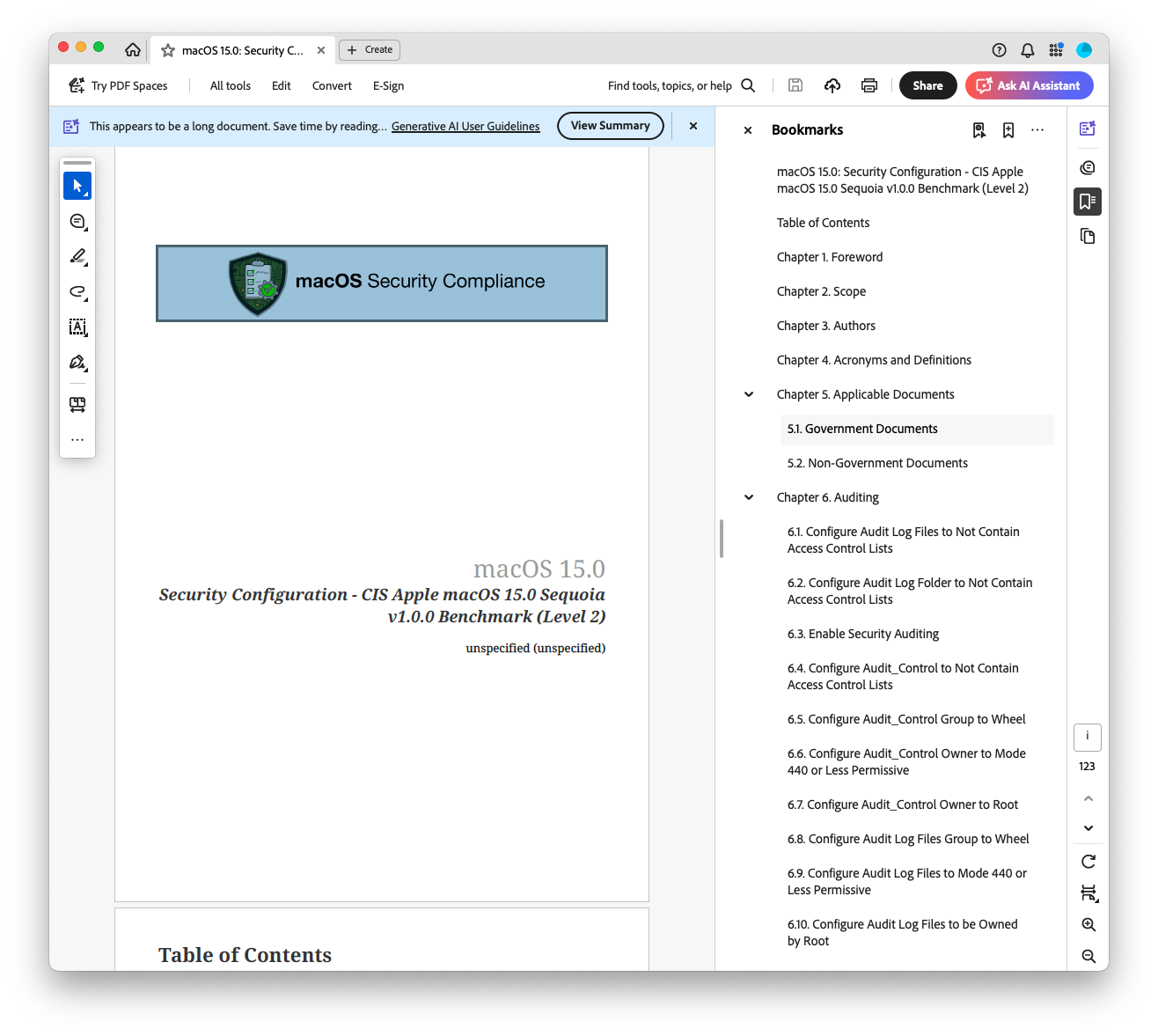
Task: Open the apps grid icon
Action: click(x=1056, y=50)
